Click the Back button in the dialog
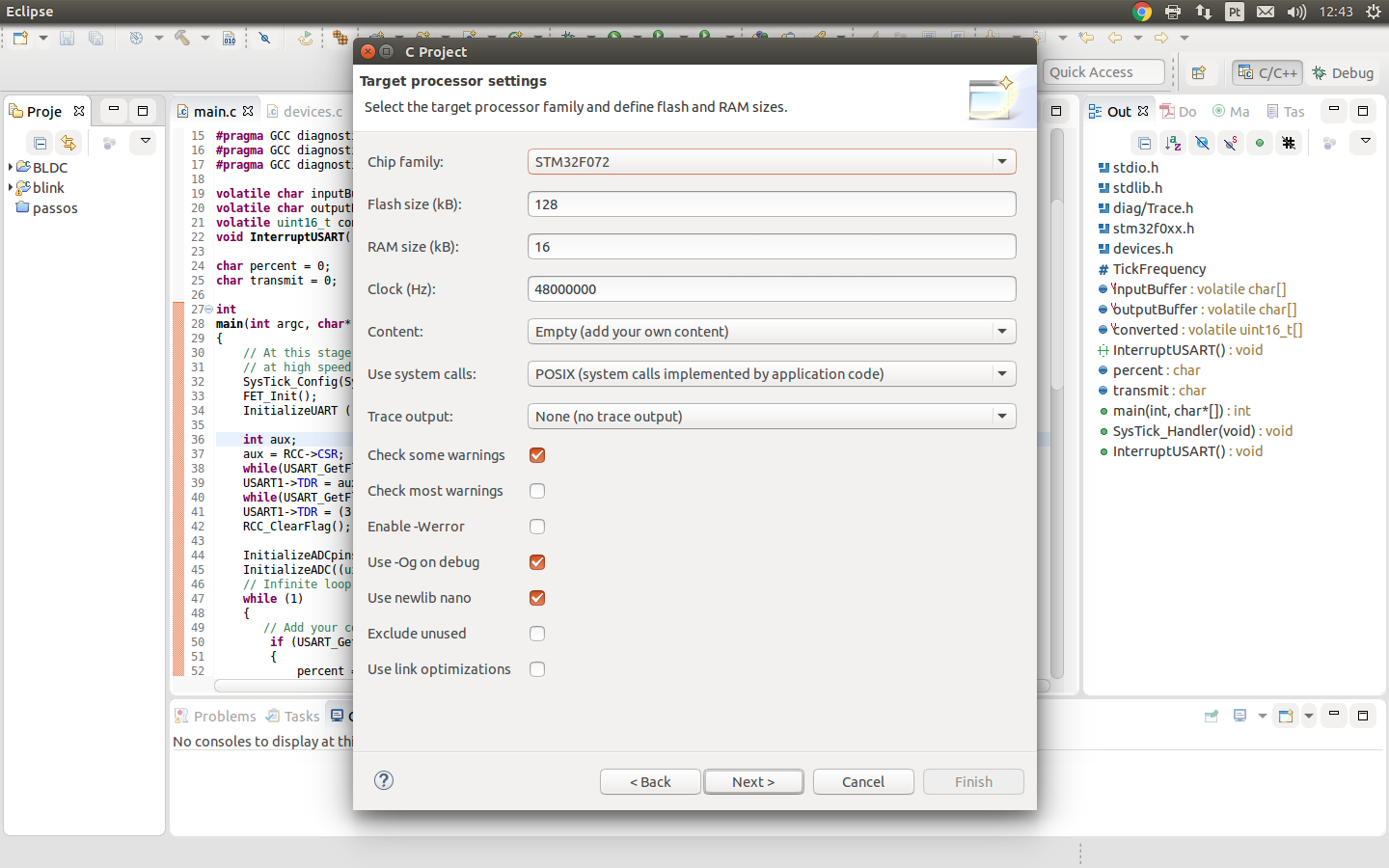1389x868 pixels. pos(650,782)
